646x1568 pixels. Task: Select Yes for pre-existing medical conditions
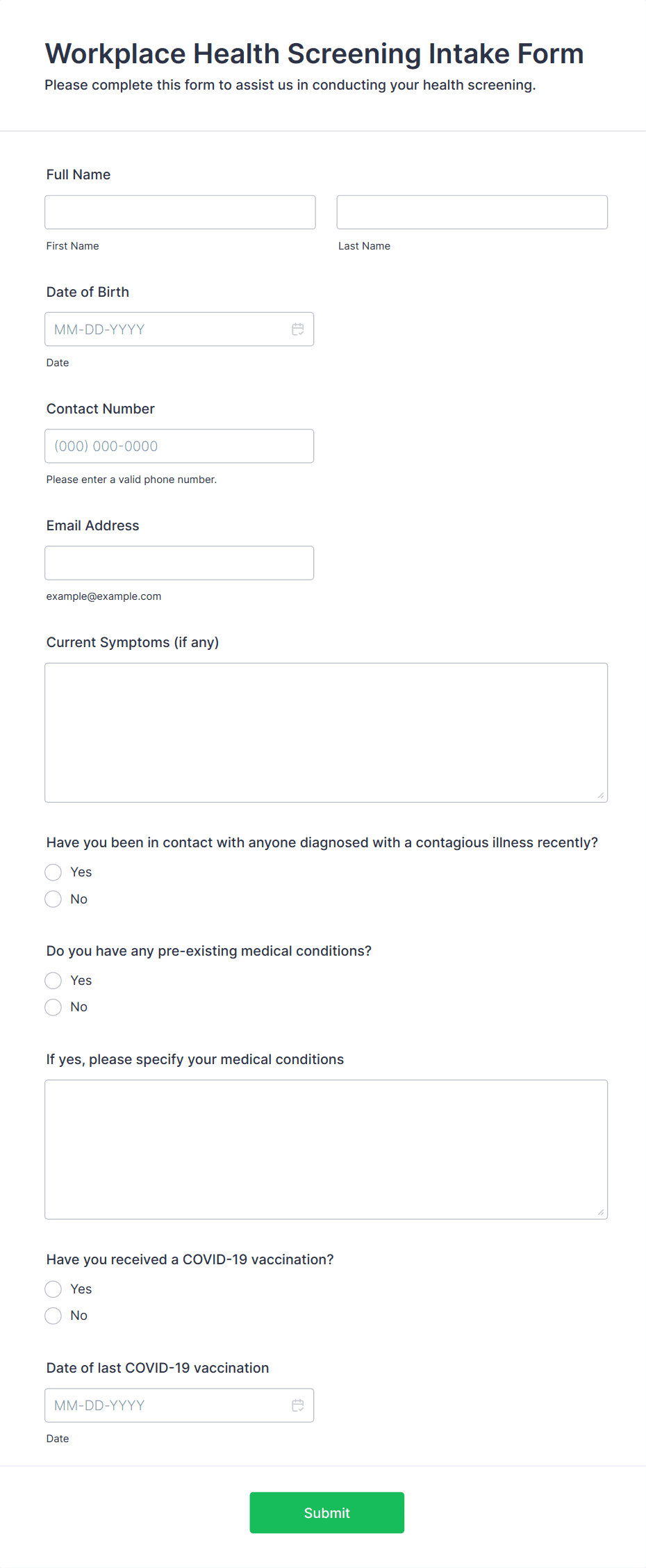(x=53, y=980)
